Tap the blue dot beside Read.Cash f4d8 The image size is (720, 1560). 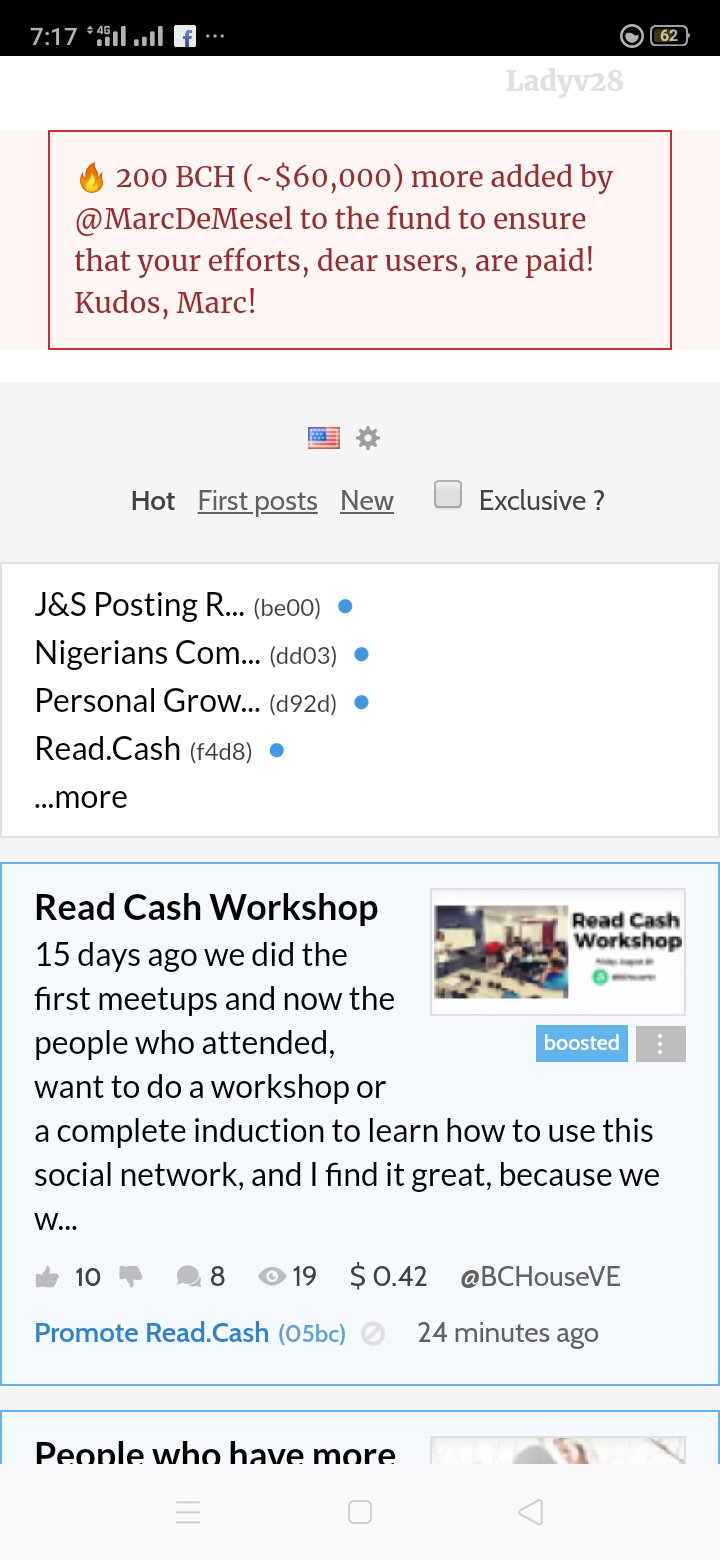coord(277,750)
